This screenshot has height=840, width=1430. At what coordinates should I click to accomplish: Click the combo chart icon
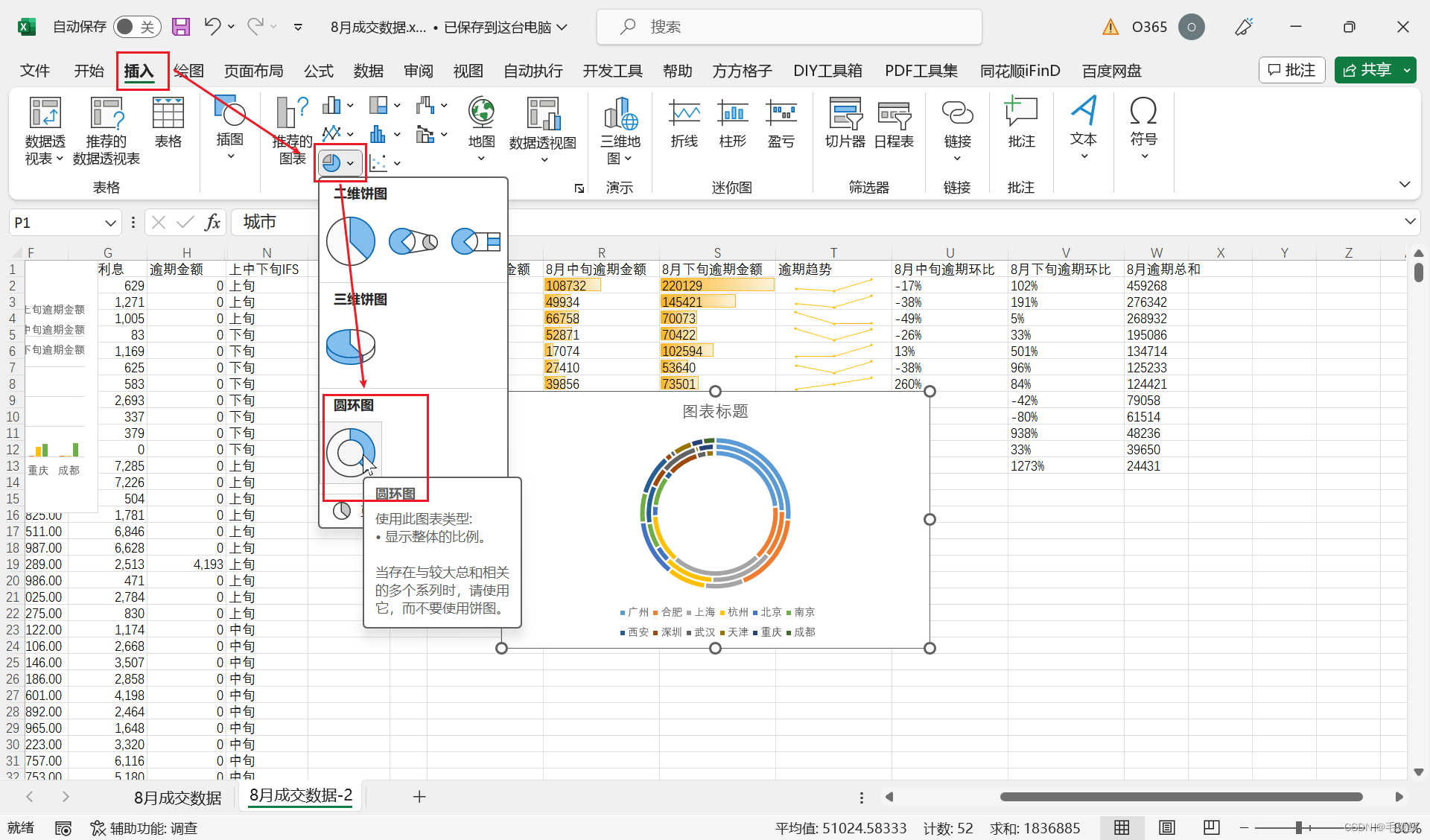point(425,134)
